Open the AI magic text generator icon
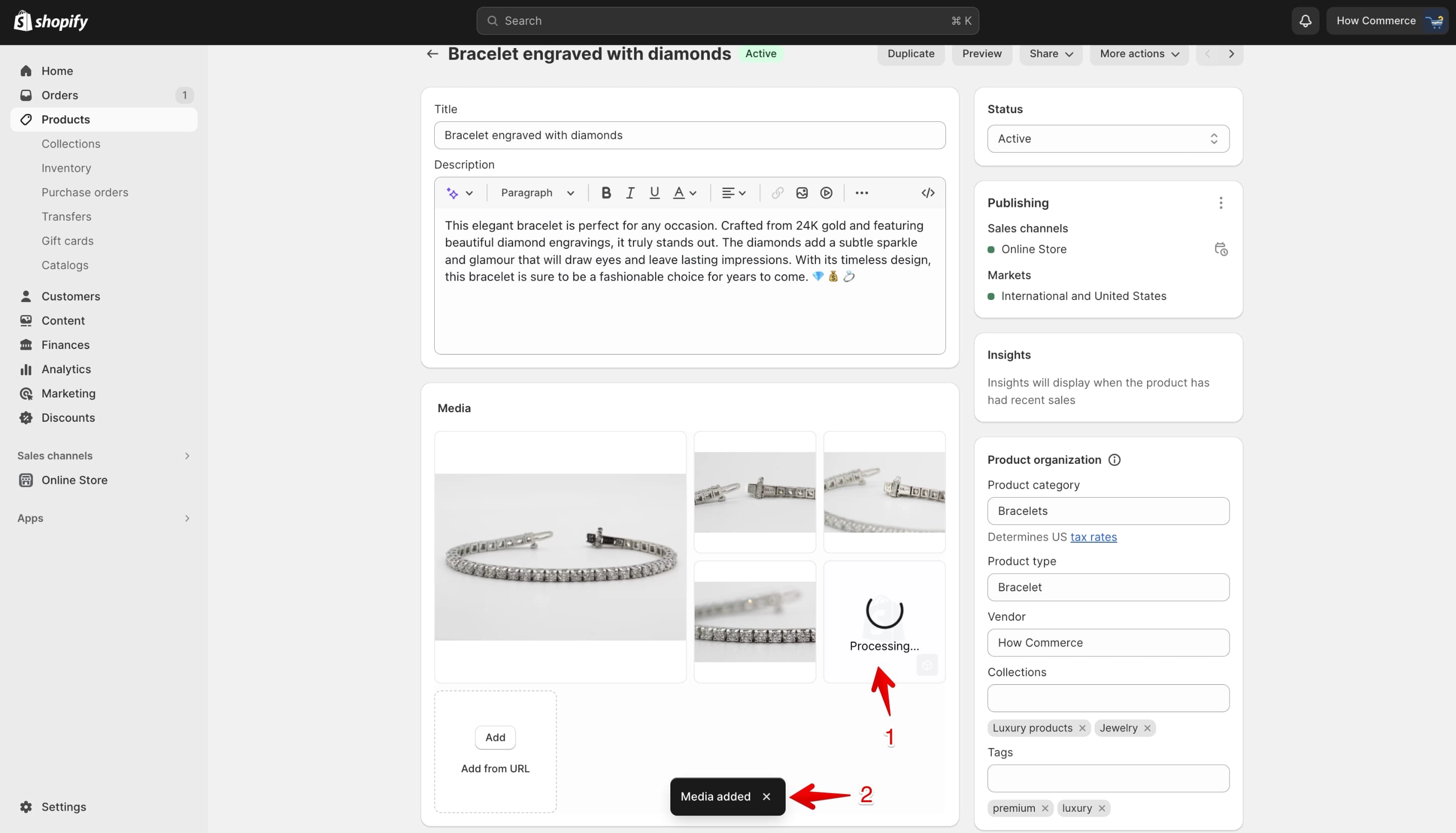 [x=452, y=193]
